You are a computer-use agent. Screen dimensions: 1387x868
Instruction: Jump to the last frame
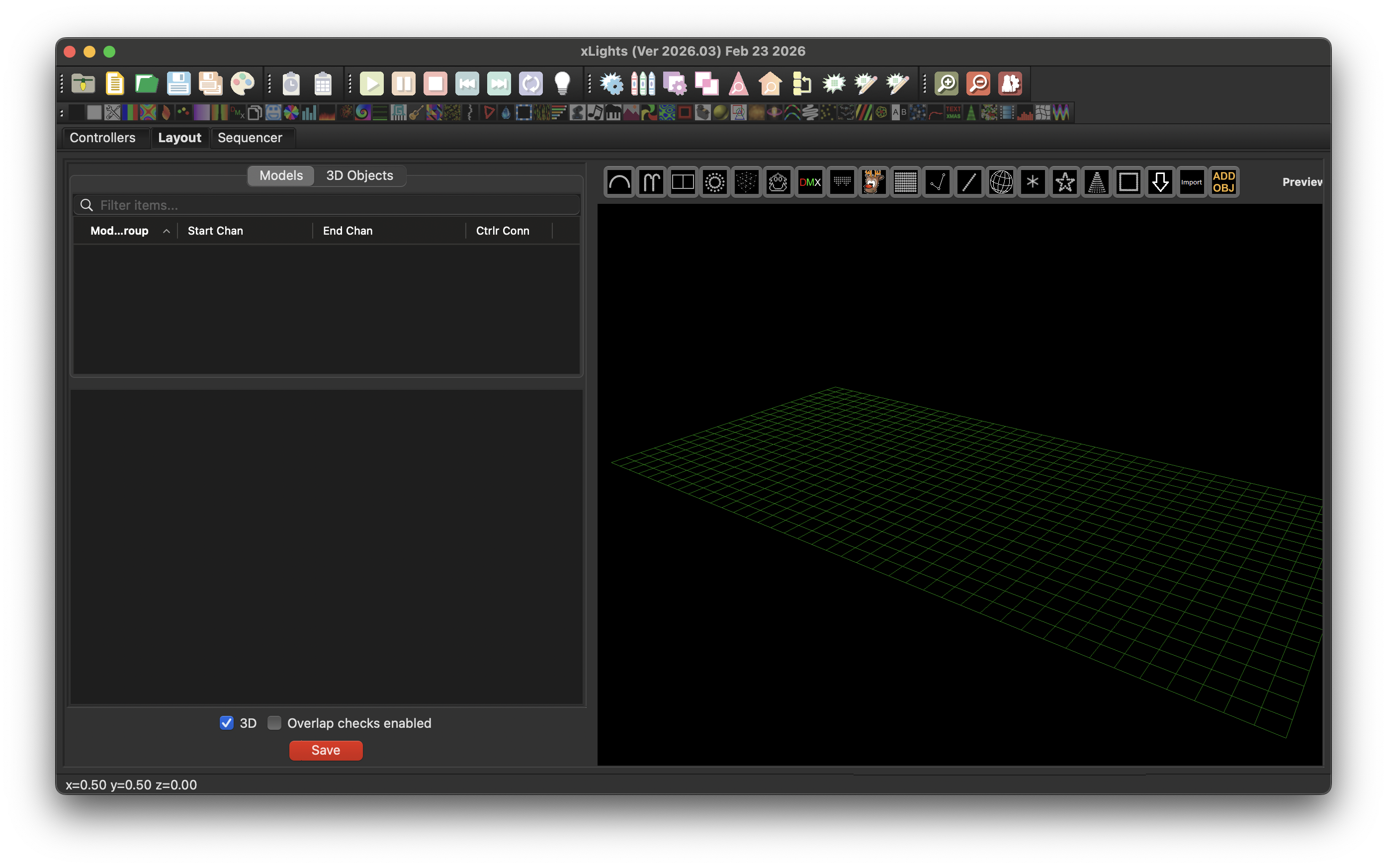(x=499, y=84)
